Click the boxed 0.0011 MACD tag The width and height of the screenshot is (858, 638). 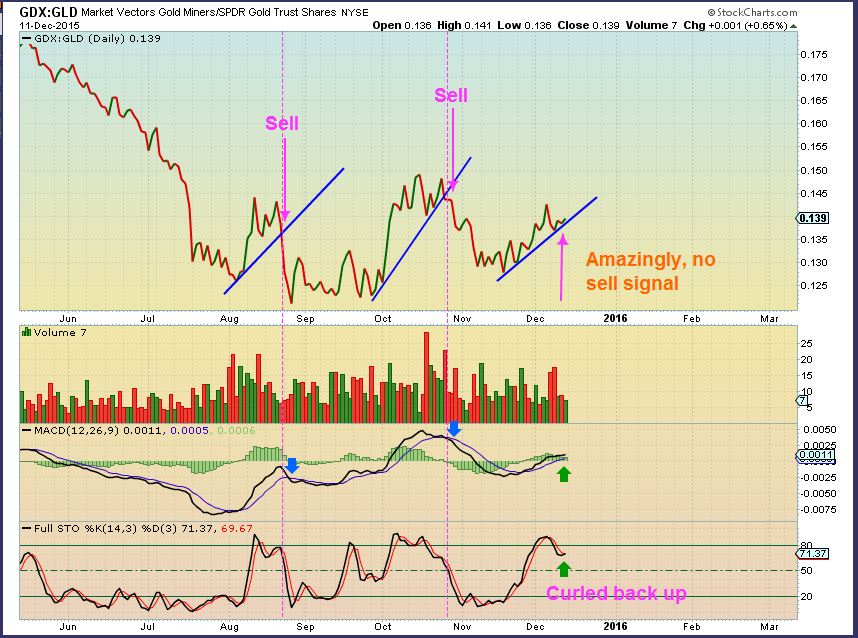816,455
